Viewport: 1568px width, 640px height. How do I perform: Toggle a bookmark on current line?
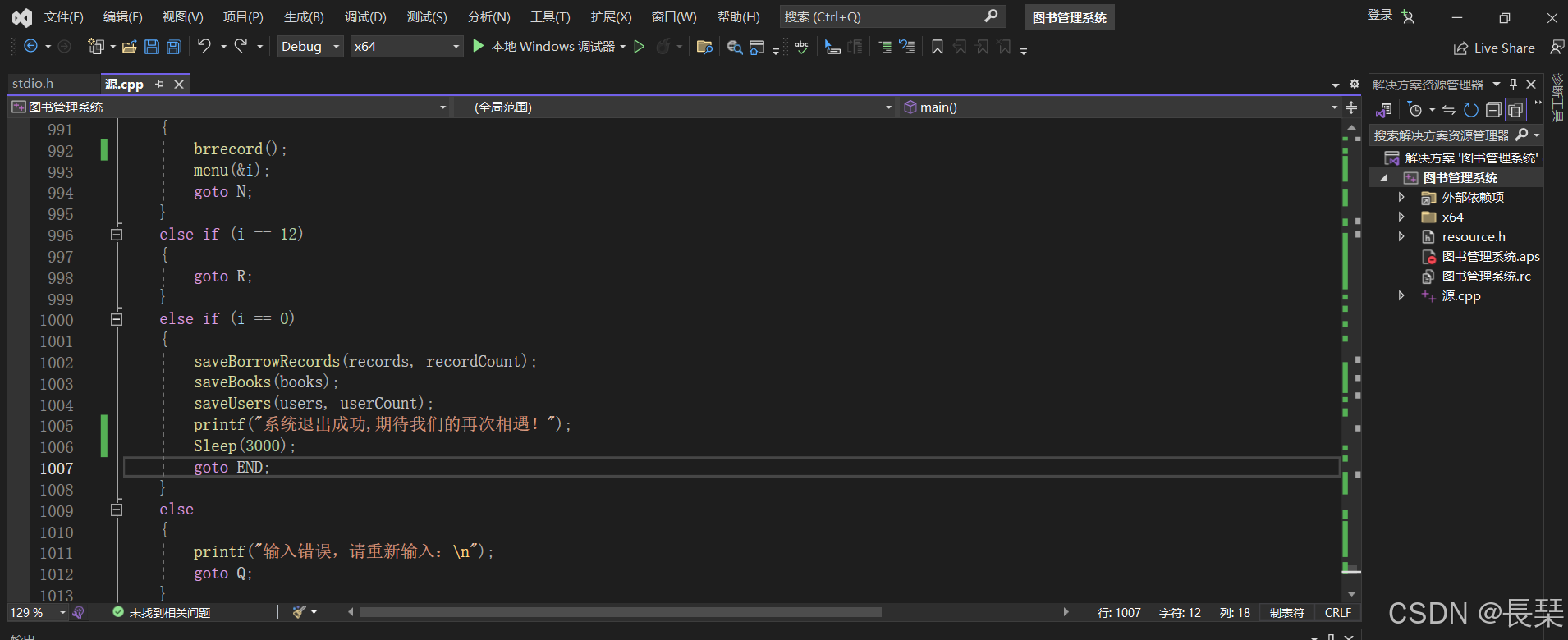click(x=938, y=47)
